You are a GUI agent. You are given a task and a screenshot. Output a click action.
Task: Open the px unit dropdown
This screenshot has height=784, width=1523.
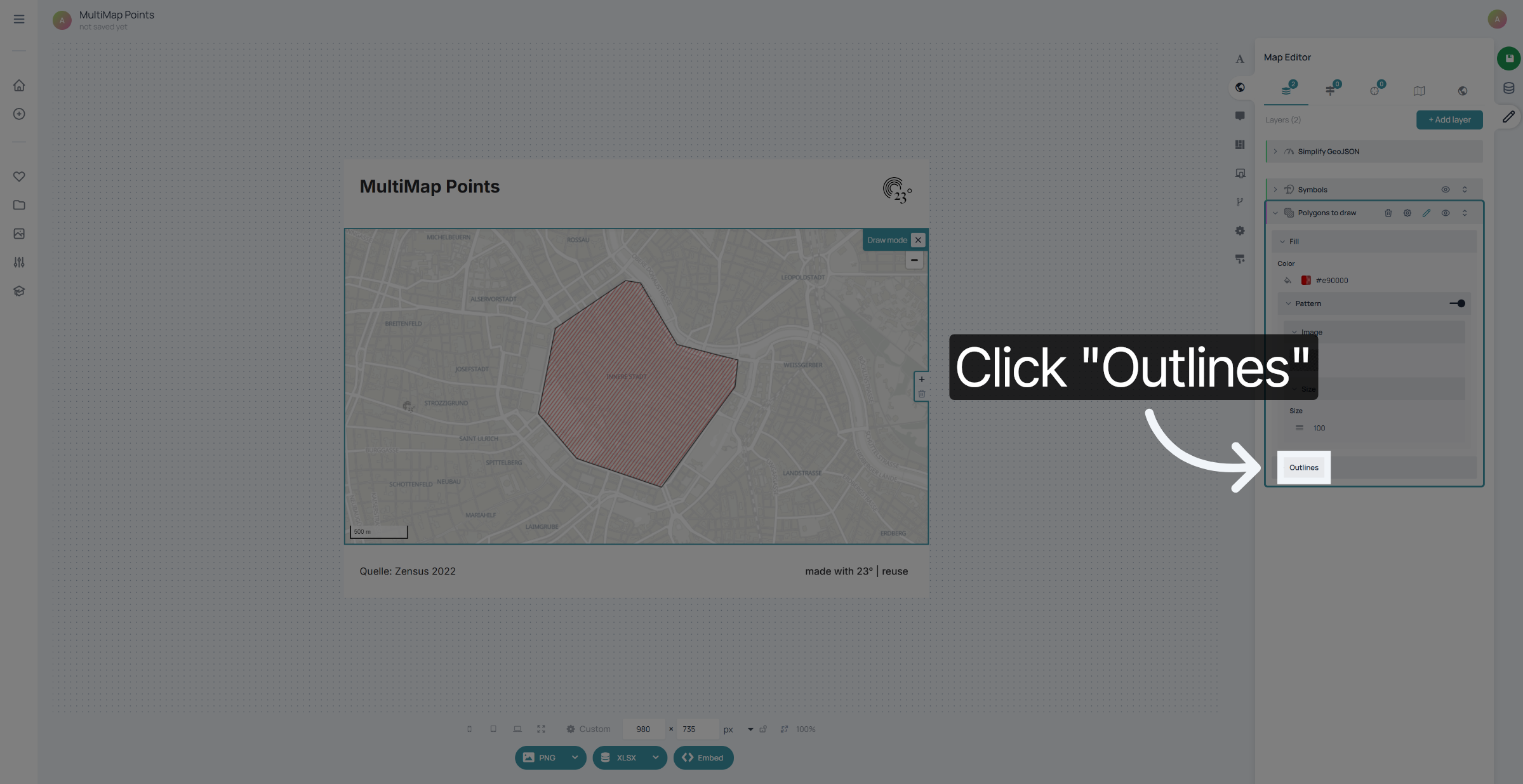coord(750,730)
